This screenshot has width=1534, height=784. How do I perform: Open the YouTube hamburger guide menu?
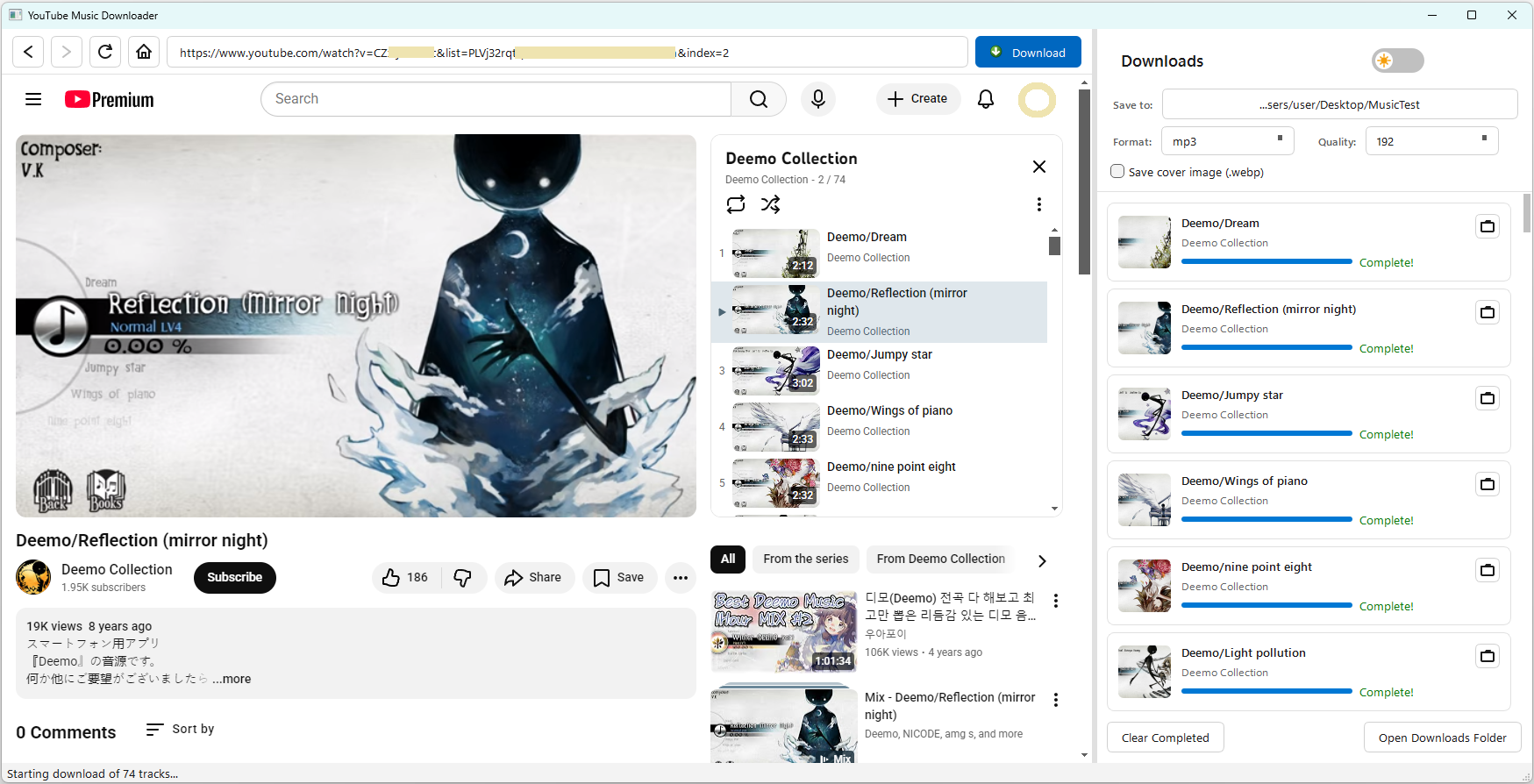pyautogui.click(x=33, y=99)
